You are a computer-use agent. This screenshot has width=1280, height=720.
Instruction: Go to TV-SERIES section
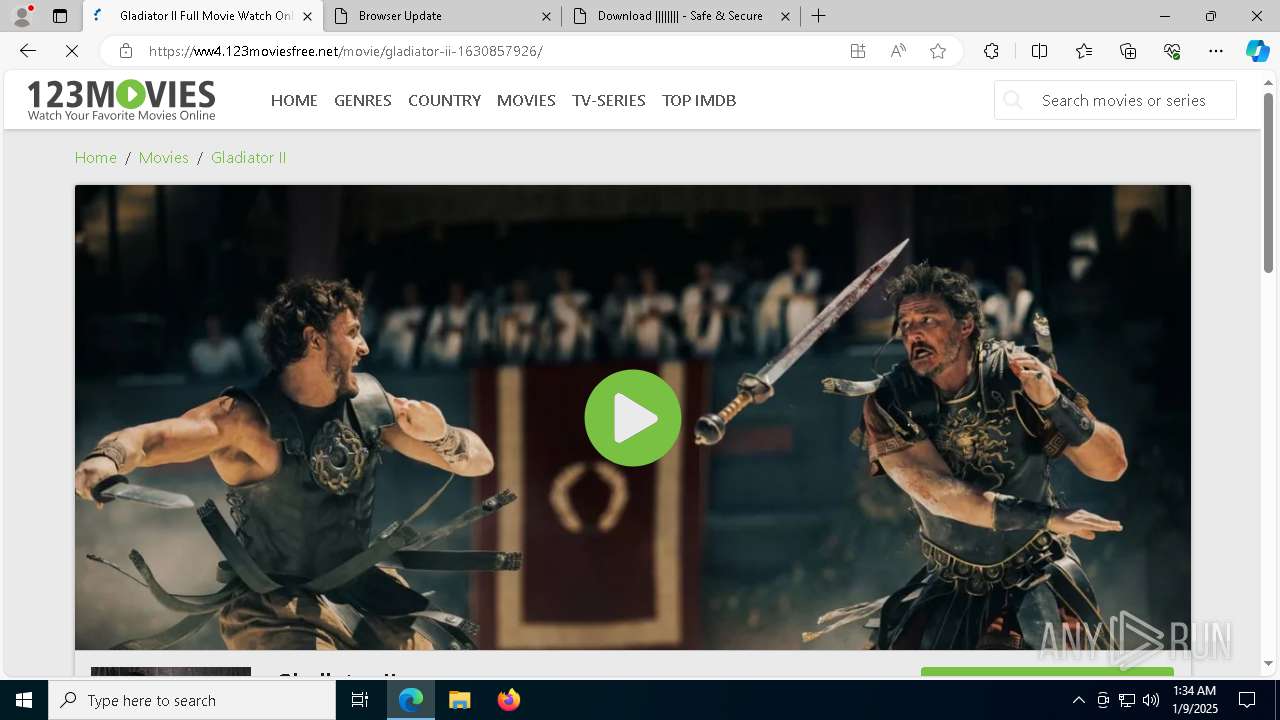click(609, 100)
